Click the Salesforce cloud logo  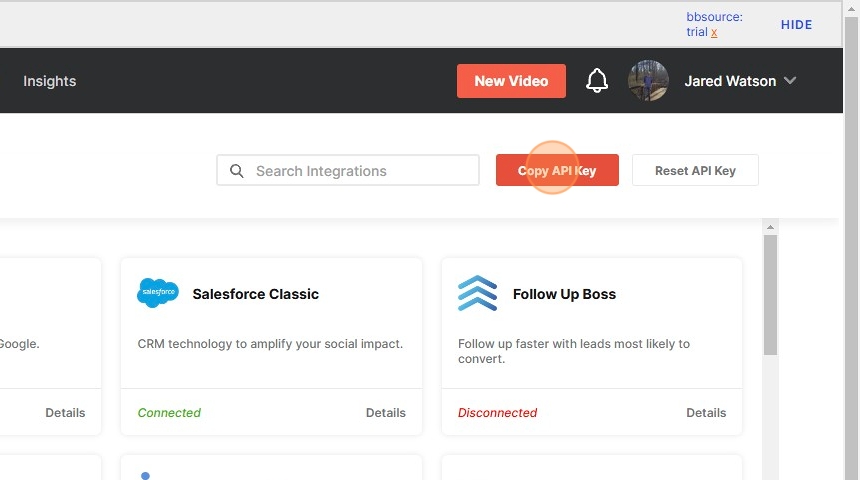pyautogui.click(x=158, y=293)
